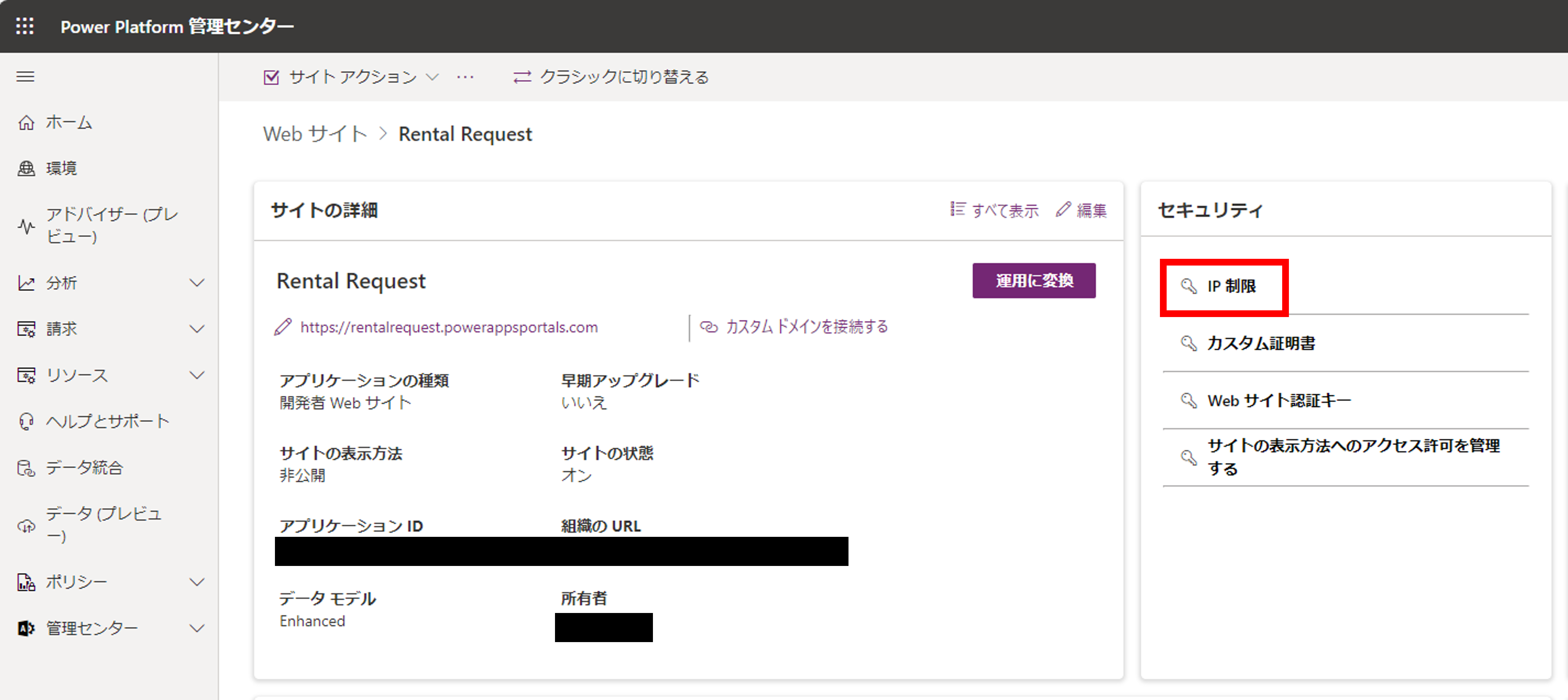
Task: Click key icon by サイトの表示方法へのアクセス許可
Action: click(1189, 457)
